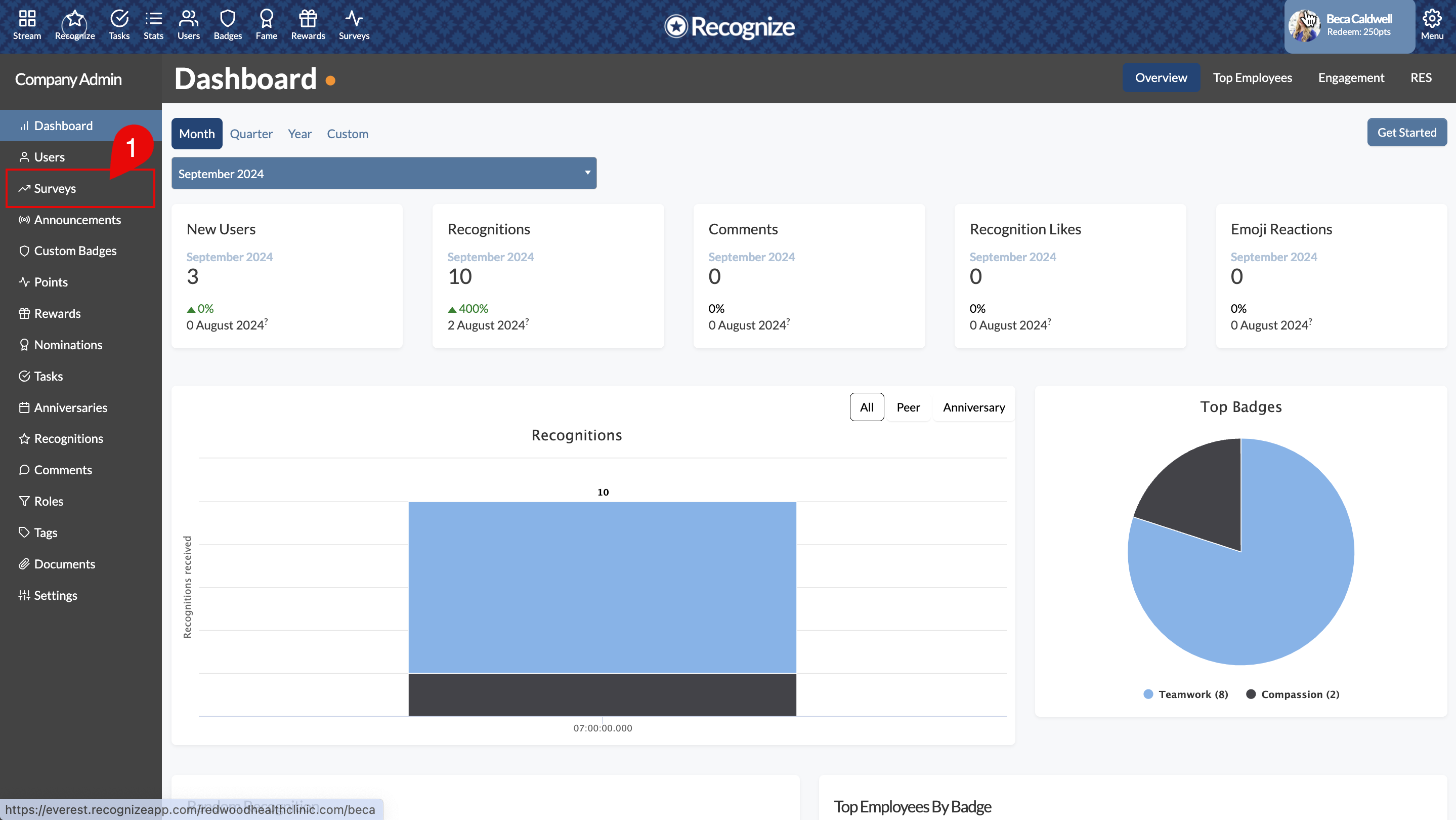The height and width of the screenshot is (820, 1456).
Task: Open the Fame ribbon icon
Action: pos(266,25)
